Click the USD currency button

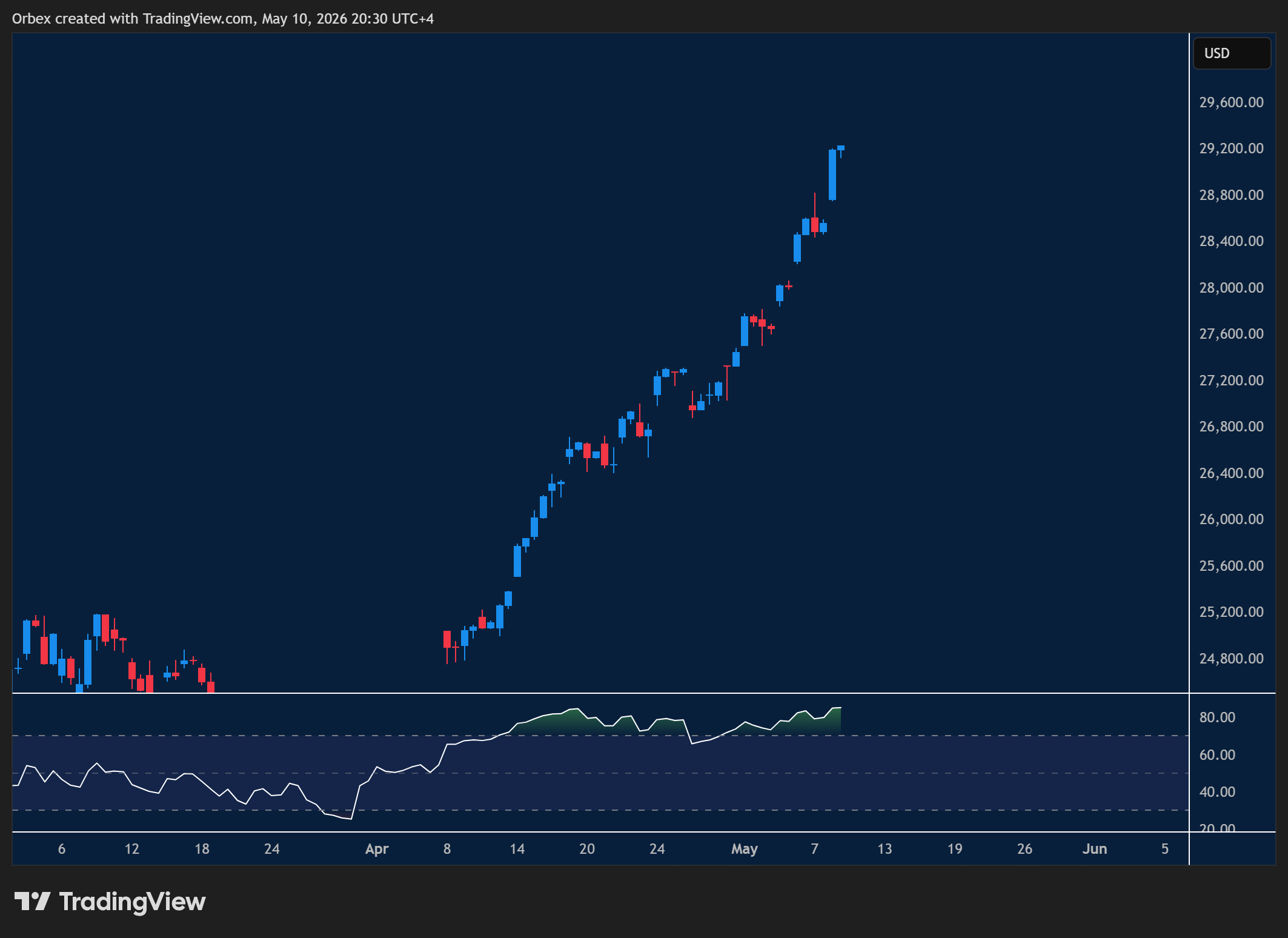[1232, 53]
